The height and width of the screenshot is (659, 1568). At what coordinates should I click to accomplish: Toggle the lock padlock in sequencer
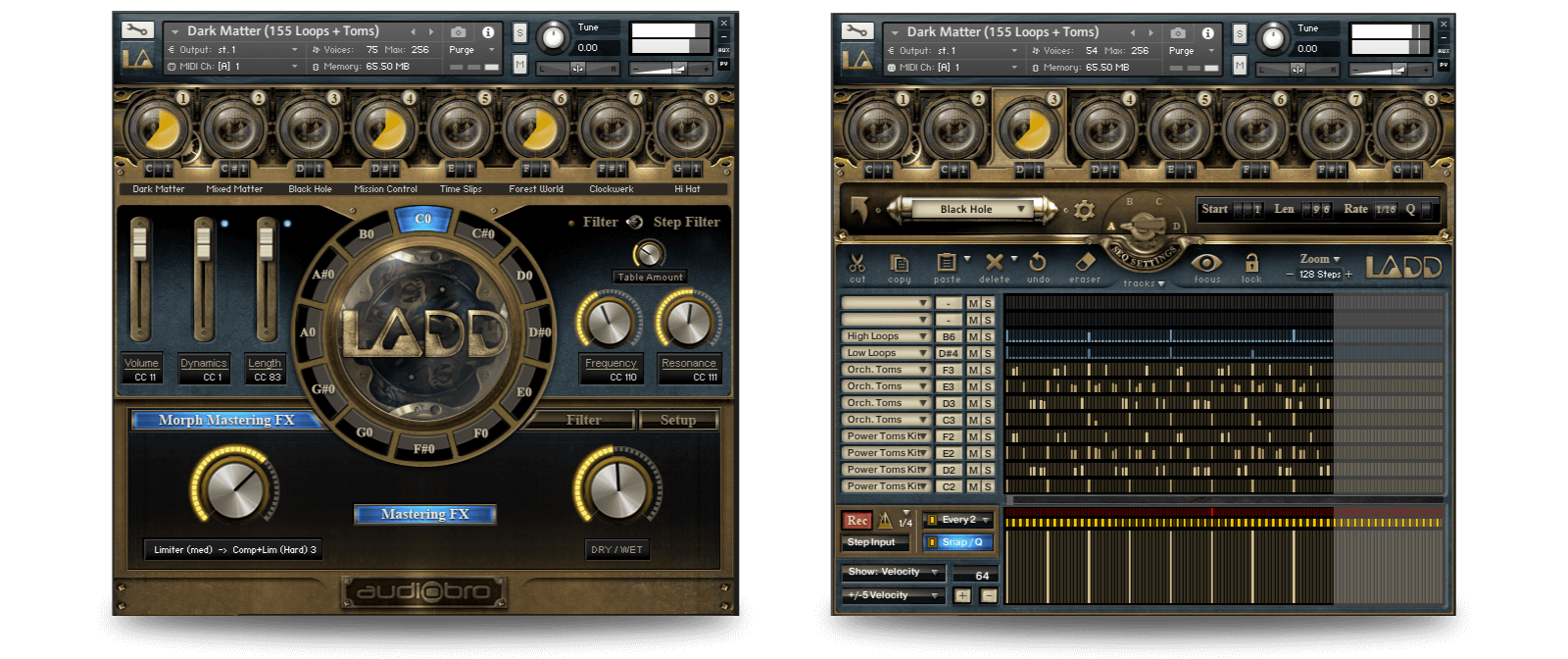[1251, 263]
